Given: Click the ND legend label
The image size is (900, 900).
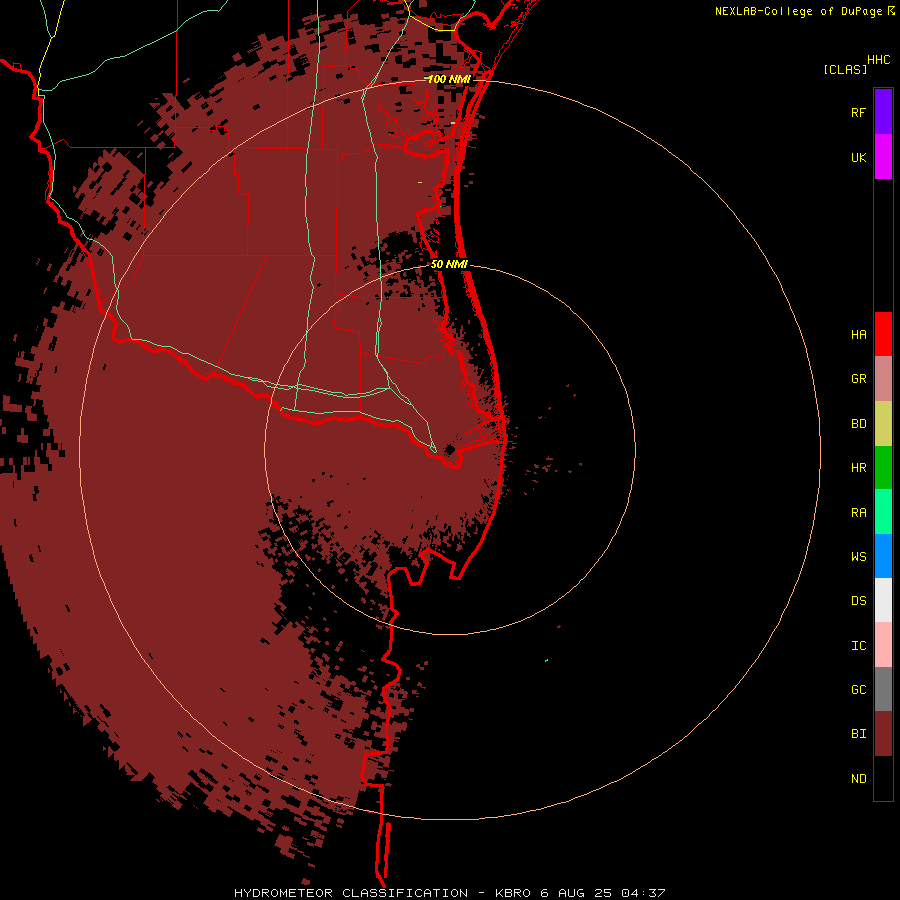Looking at the screenshot, I should click(858, 779).
